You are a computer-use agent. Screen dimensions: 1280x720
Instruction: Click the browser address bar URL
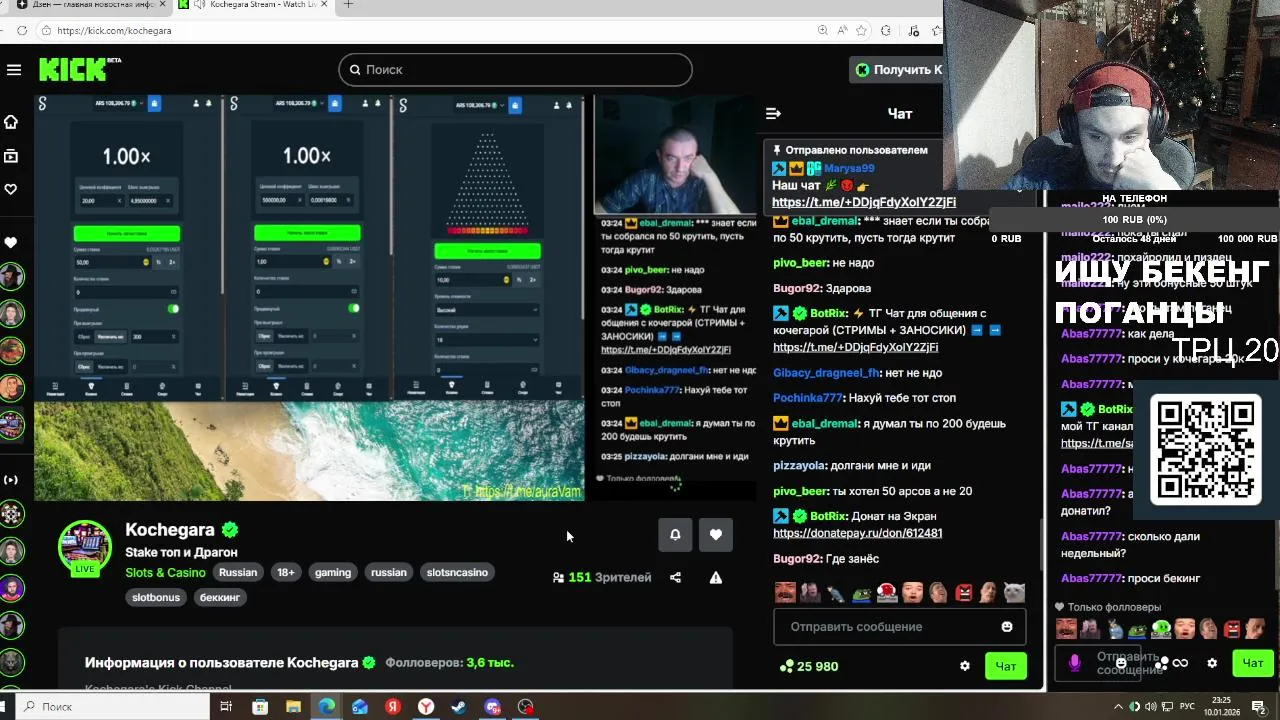(114, 31)
